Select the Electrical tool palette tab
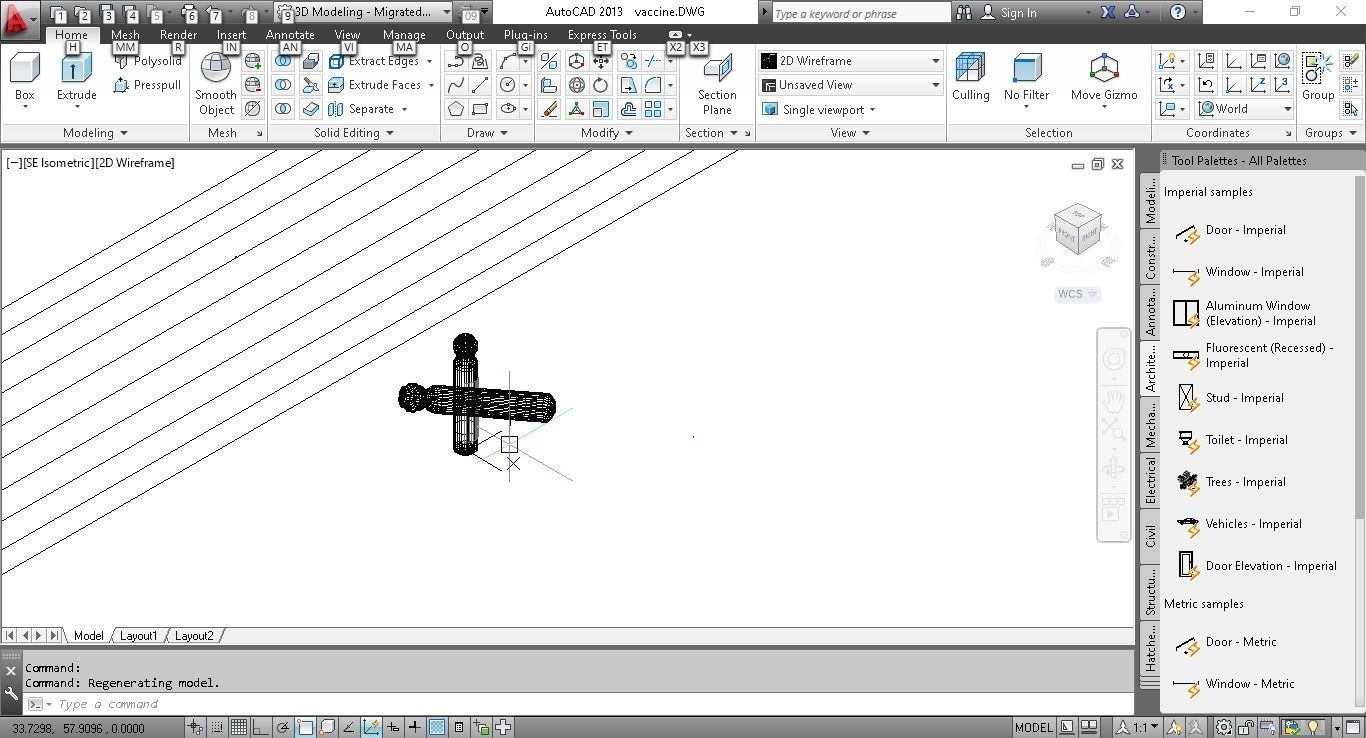The height and width of the screenshot is (738, 1366). point(1150,480)
